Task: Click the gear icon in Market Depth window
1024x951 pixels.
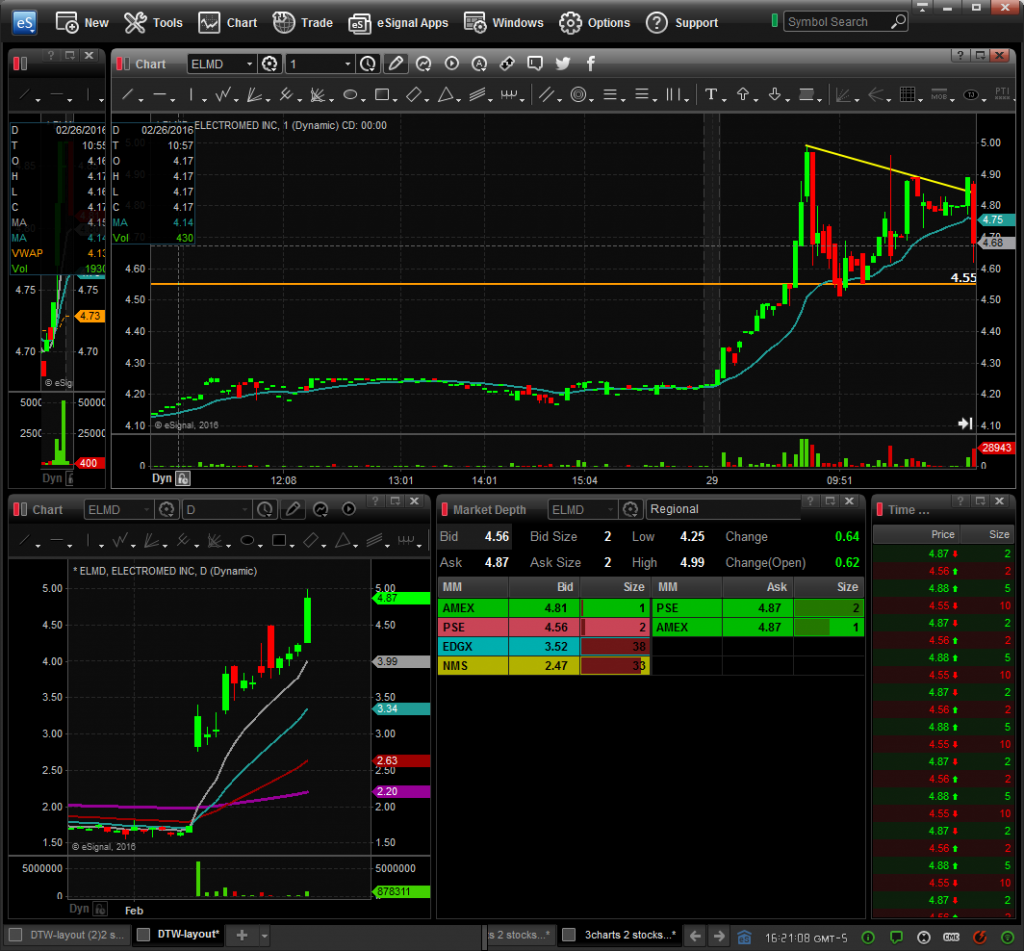Action: point(630,509)
